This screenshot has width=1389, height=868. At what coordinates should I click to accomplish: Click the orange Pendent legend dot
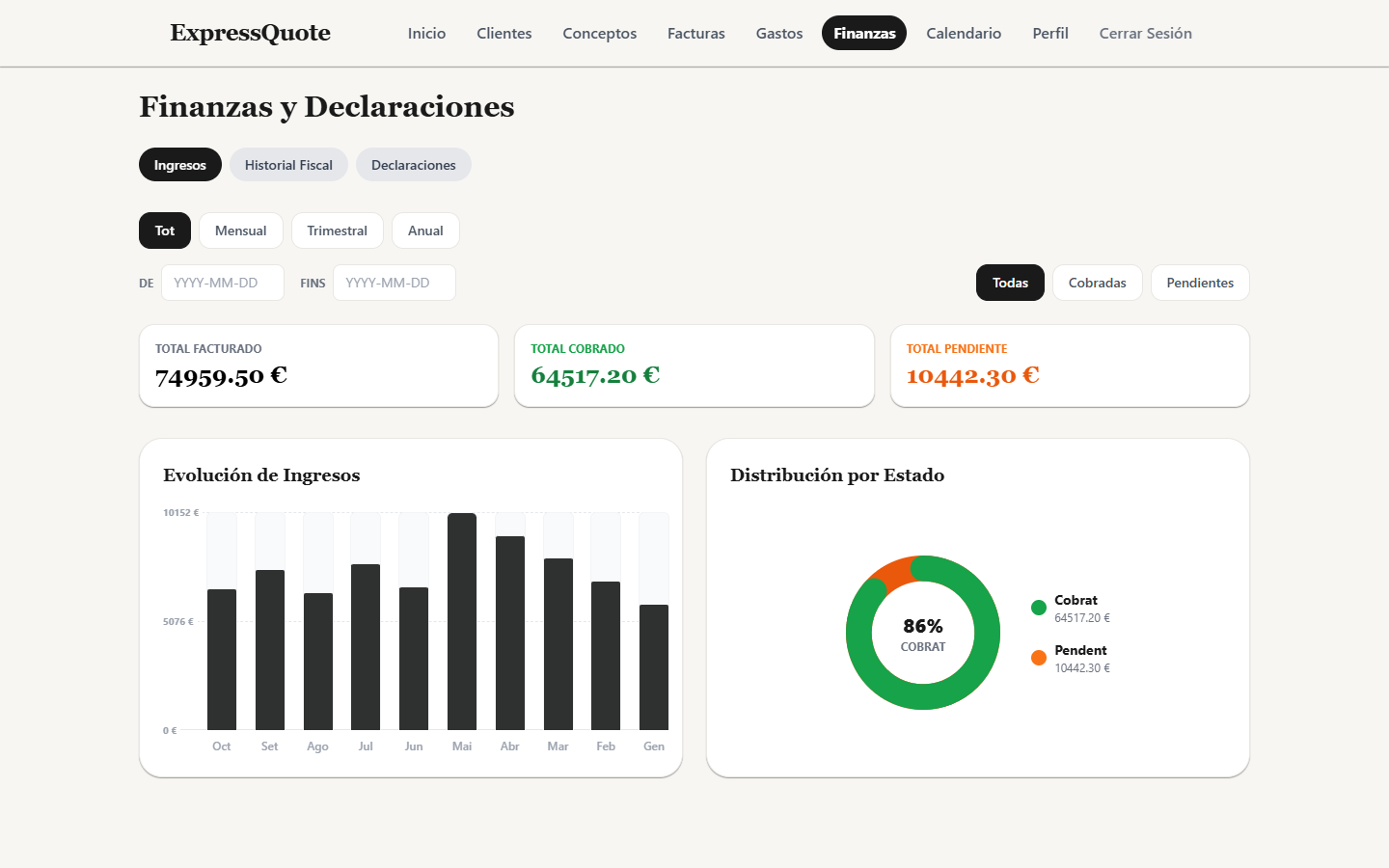(x=1039, y=658)
